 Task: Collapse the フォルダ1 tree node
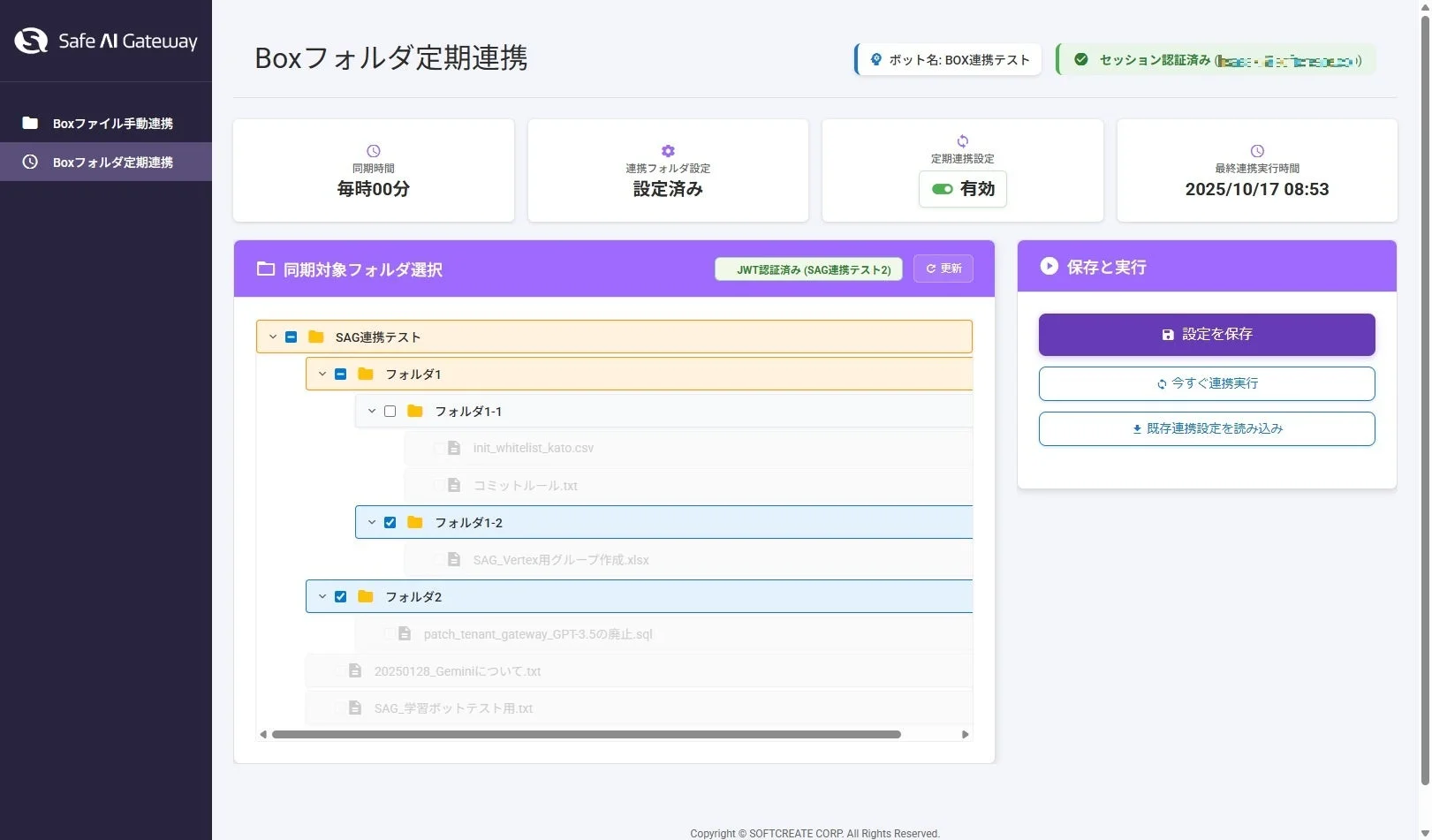coord(322,374)
